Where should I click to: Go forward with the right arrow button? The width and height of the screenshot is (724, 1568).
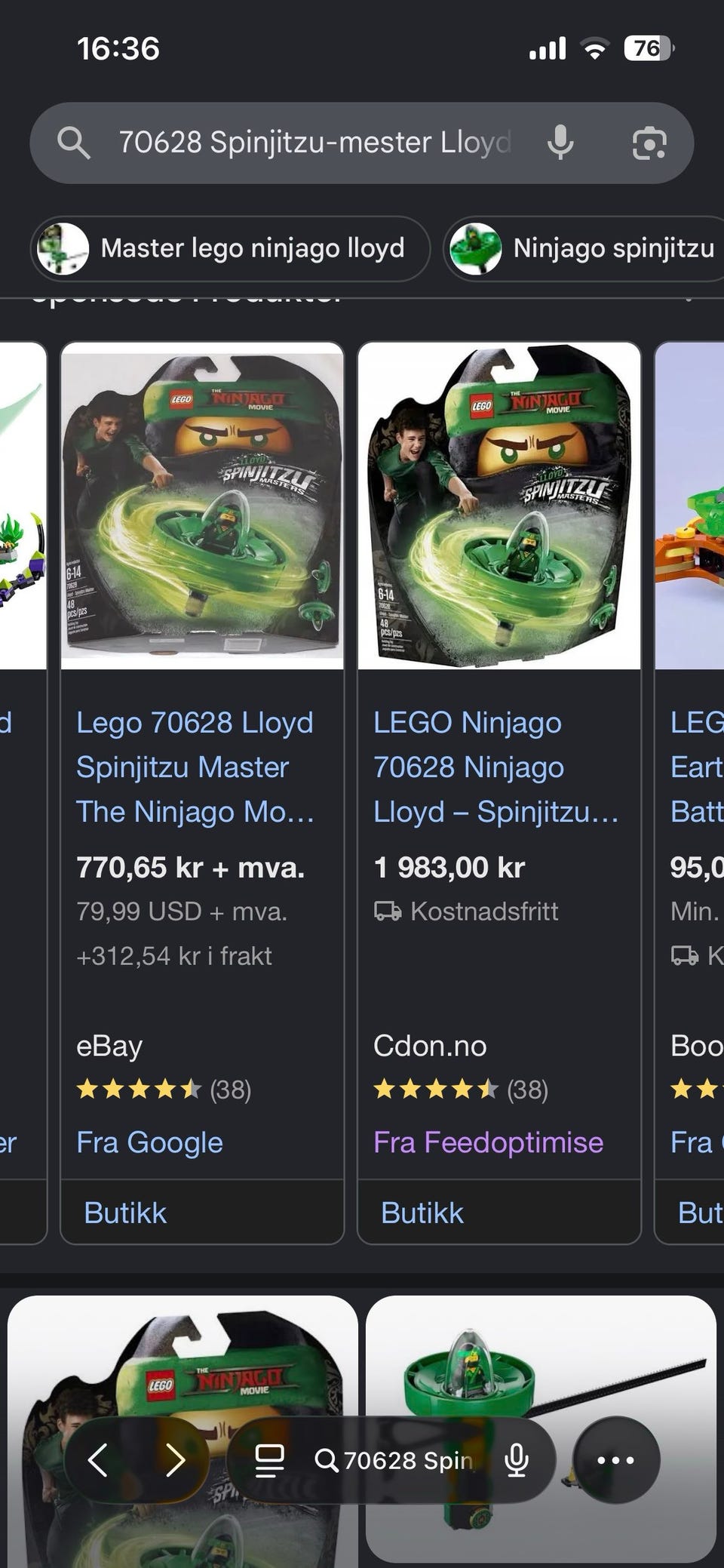175,1460
